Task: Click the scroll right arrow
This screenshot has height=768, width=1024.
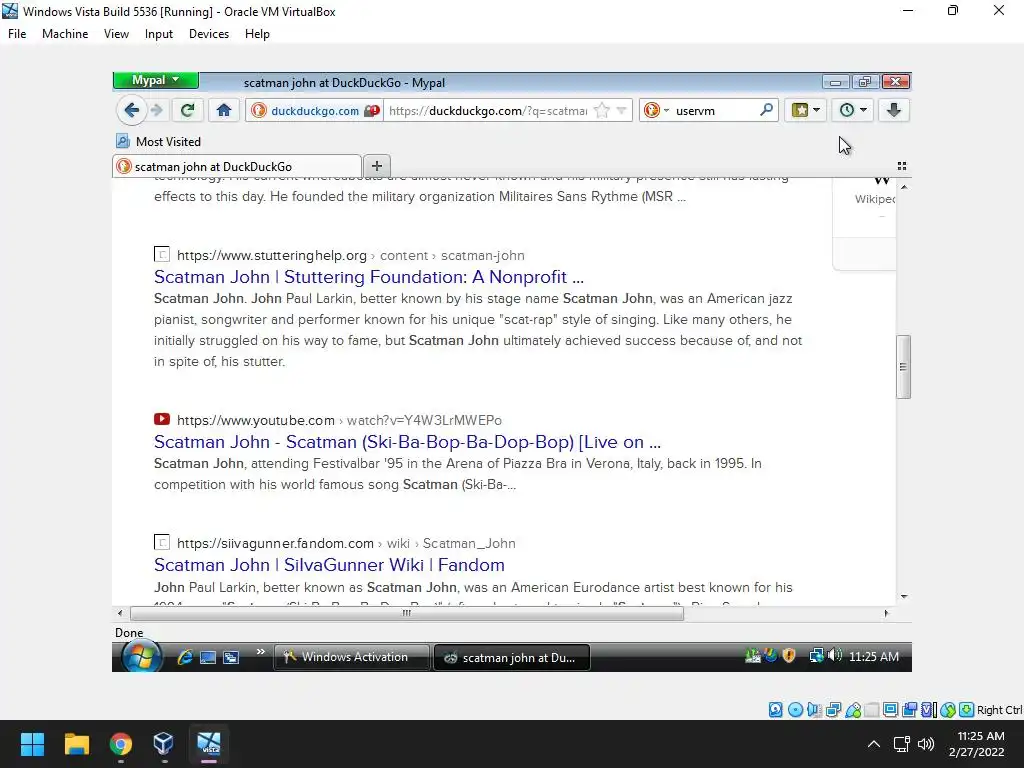Action: coord(886,613)
